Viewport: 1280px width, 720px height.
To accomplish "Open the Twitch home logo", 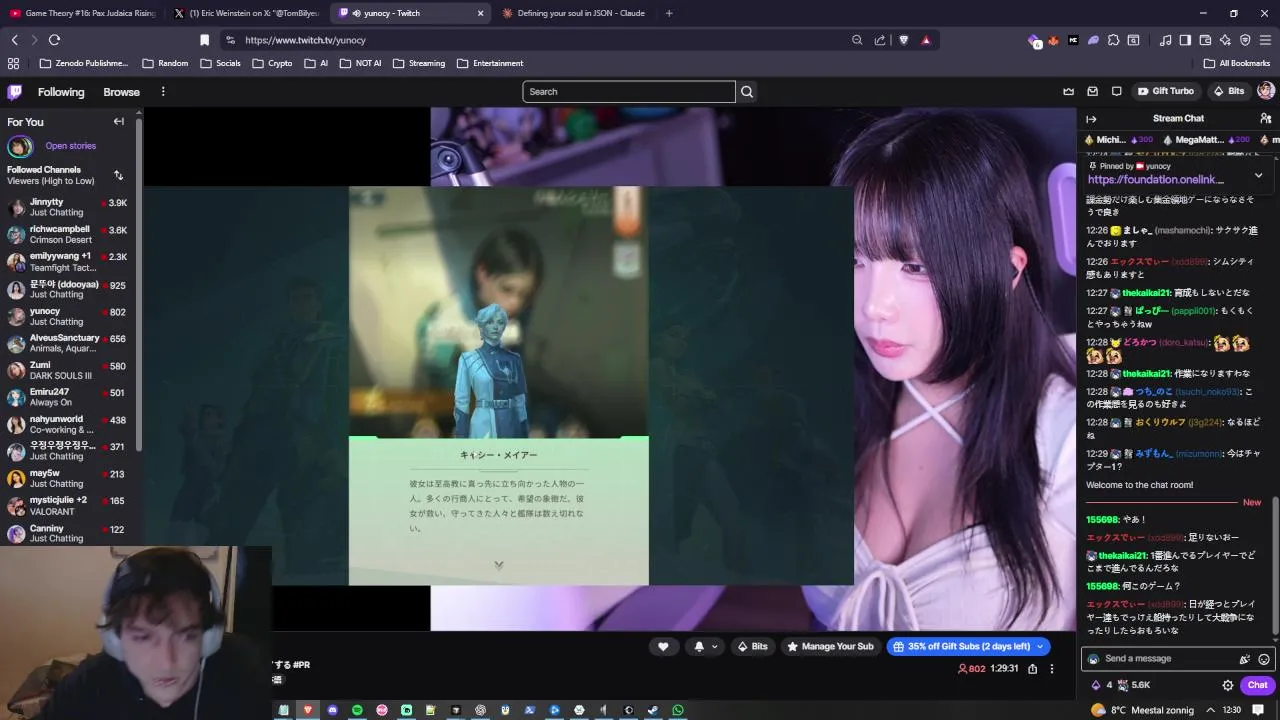I will (15, 92).
